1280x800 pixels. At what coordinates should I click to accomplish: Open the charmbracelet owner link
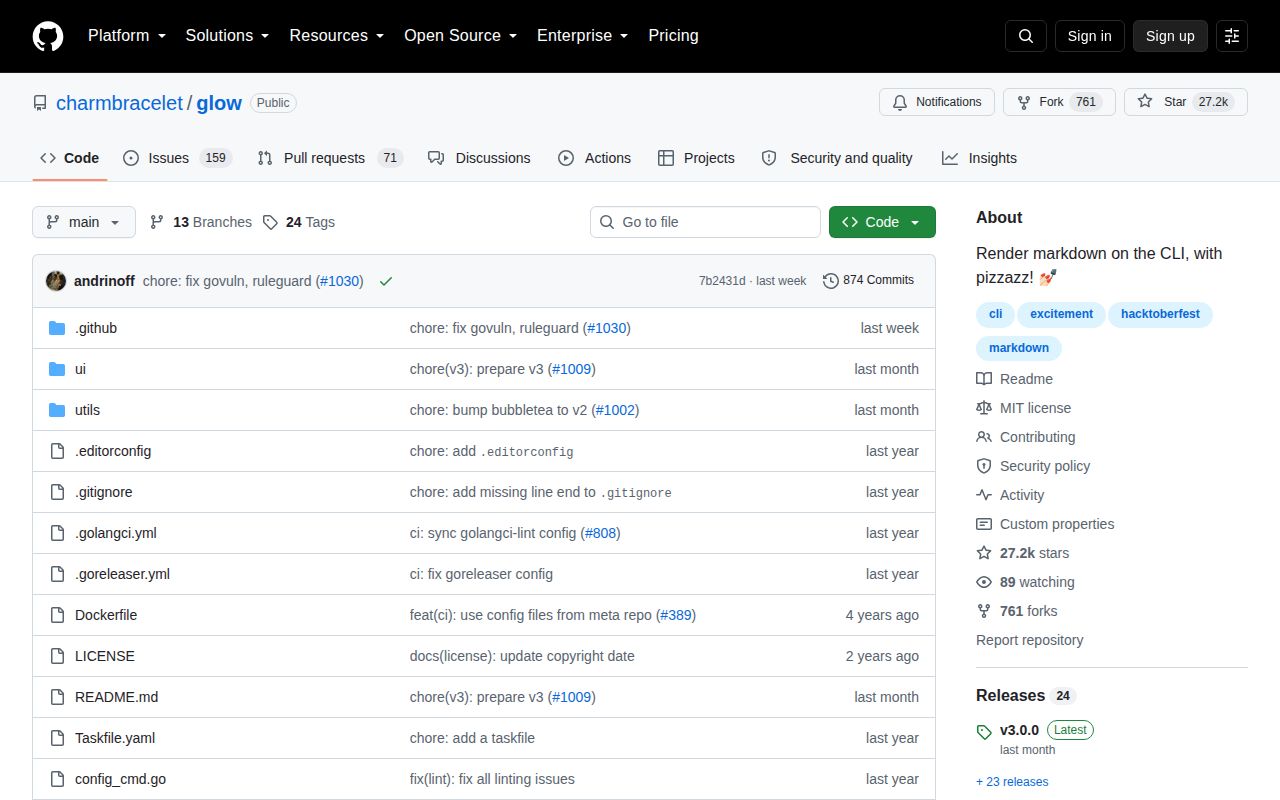(x=119, y=103)
